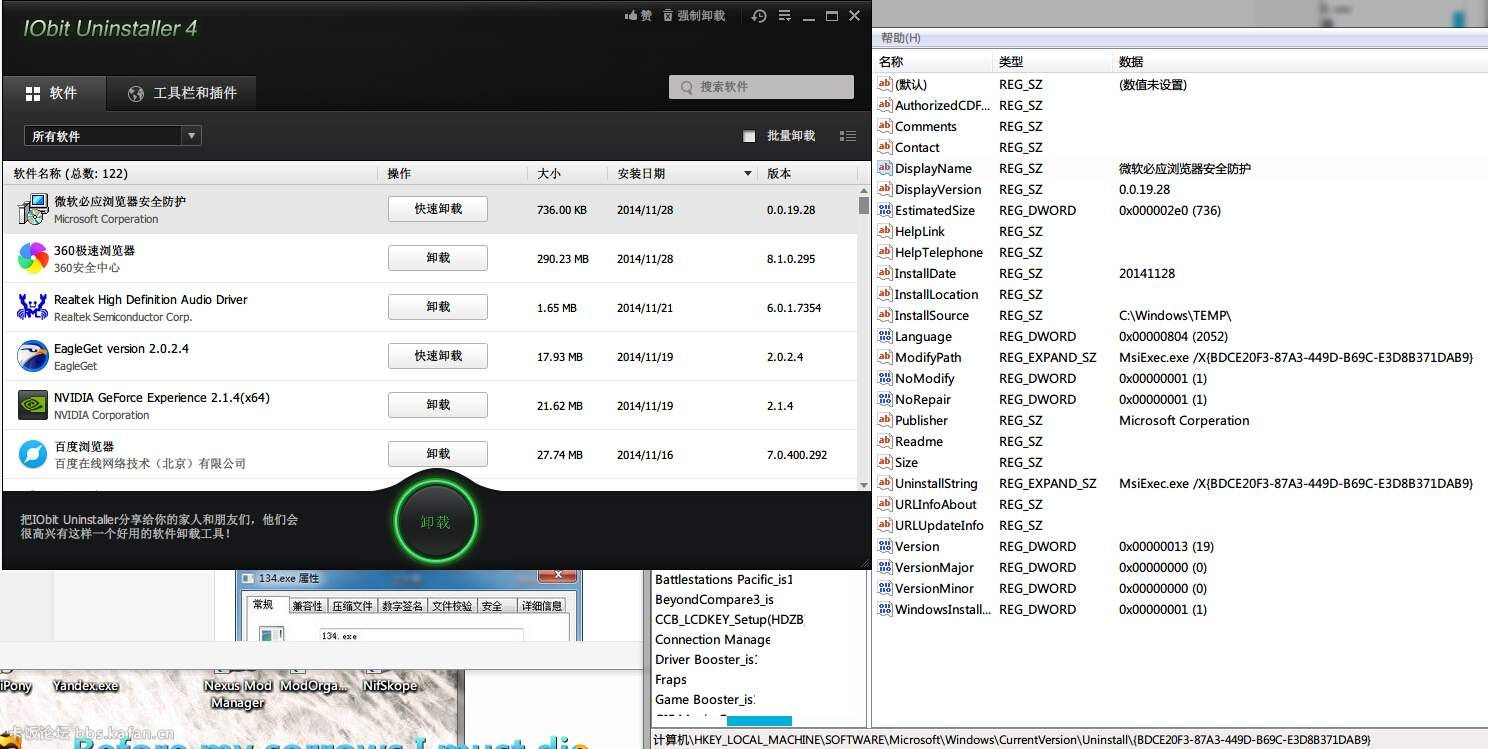Select the EagleGet program icon

[33, 356]
